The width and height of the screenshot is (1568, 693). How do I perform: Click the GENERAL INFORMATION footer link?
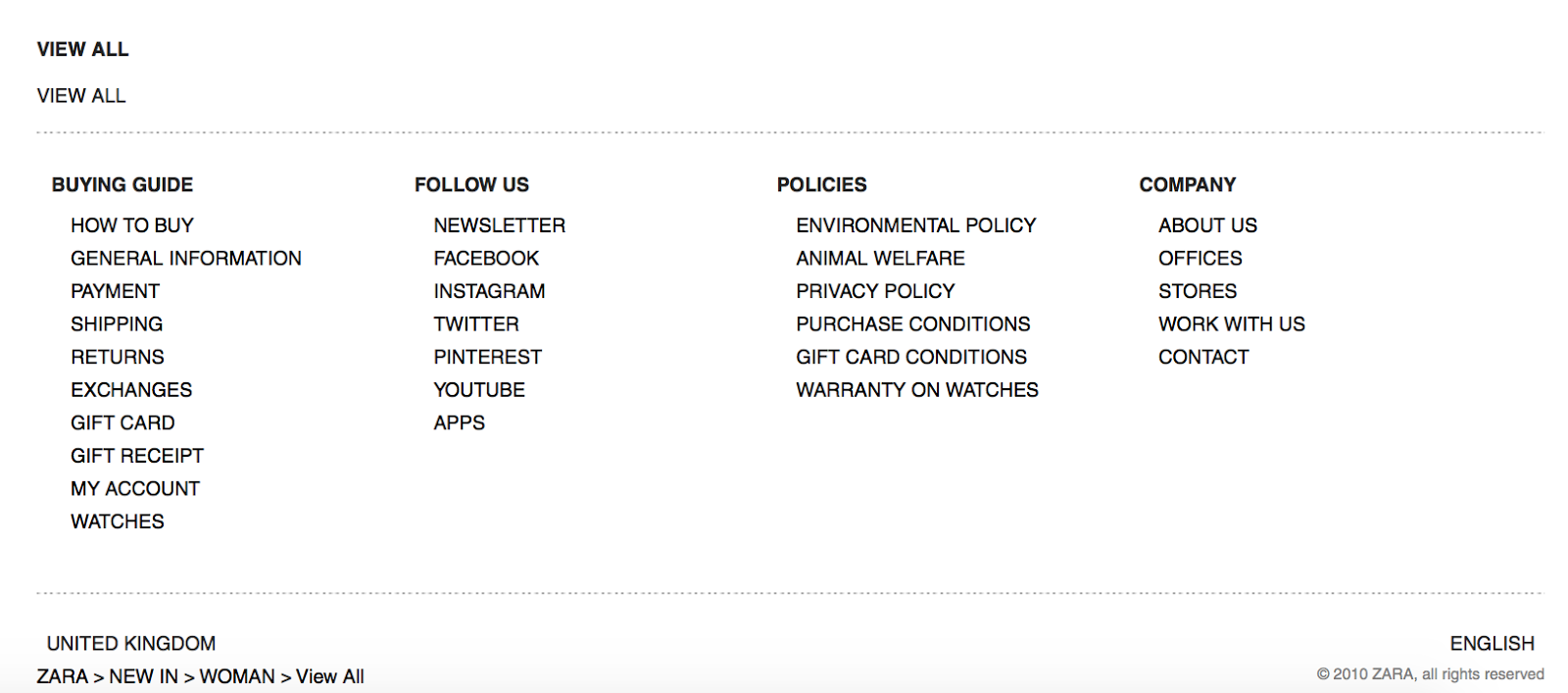186,259
